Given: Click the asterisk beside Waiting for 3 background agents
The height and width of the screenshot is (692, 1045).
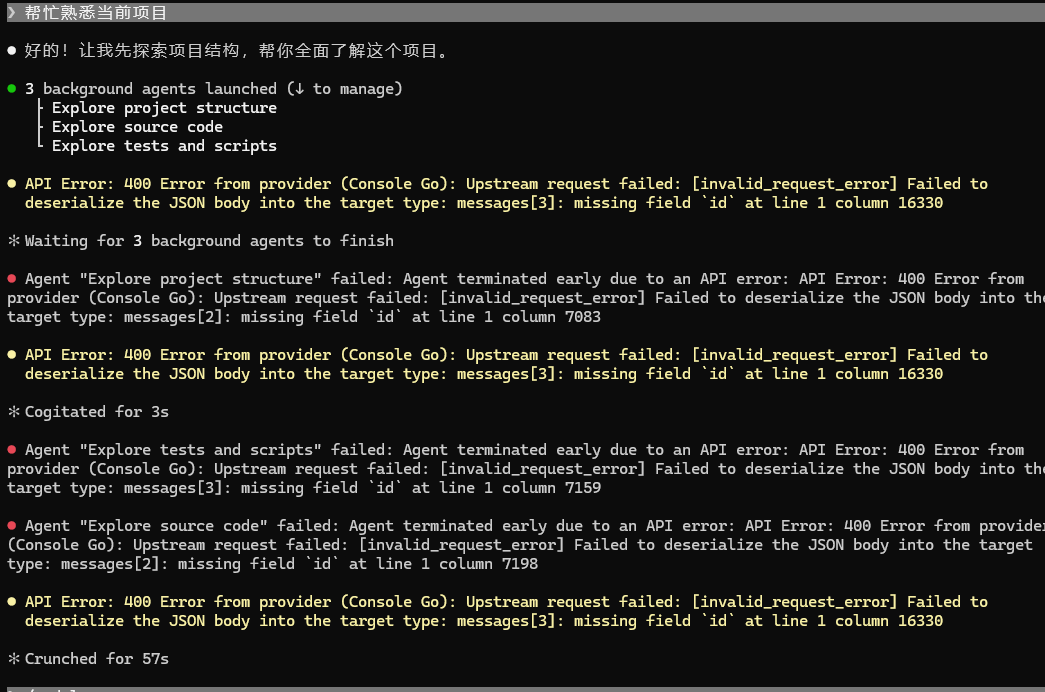Looking at the screenshot, I should tap(13, 241).
